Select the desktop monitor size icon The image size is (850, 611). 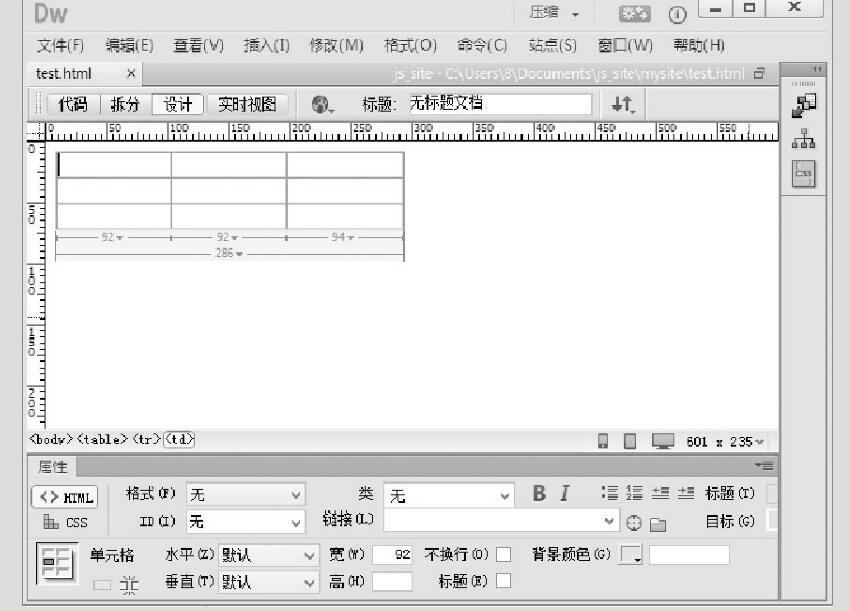[x=662, y=441]
